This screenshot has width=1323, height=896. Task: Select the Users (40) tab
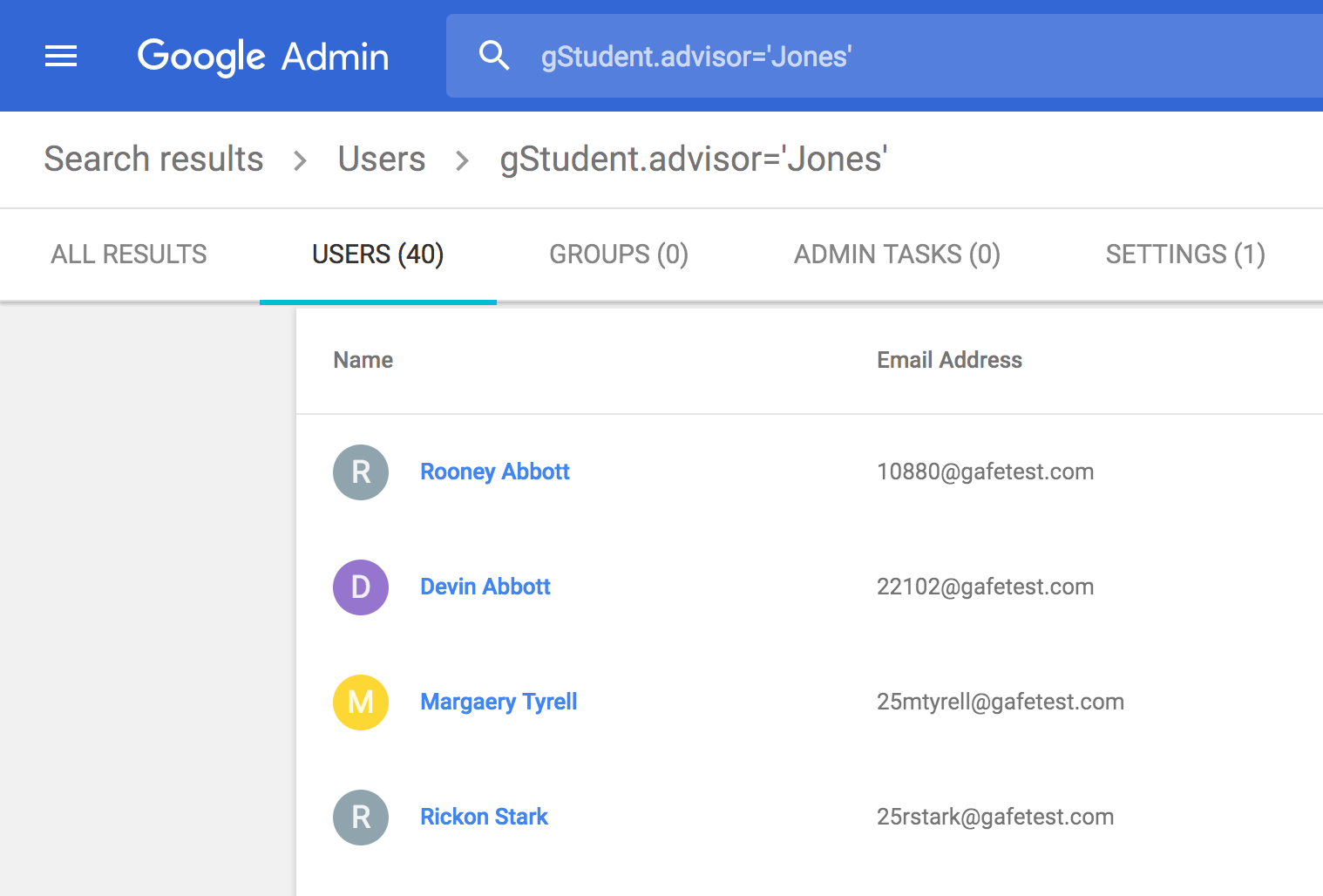click(x=377, y=255)
